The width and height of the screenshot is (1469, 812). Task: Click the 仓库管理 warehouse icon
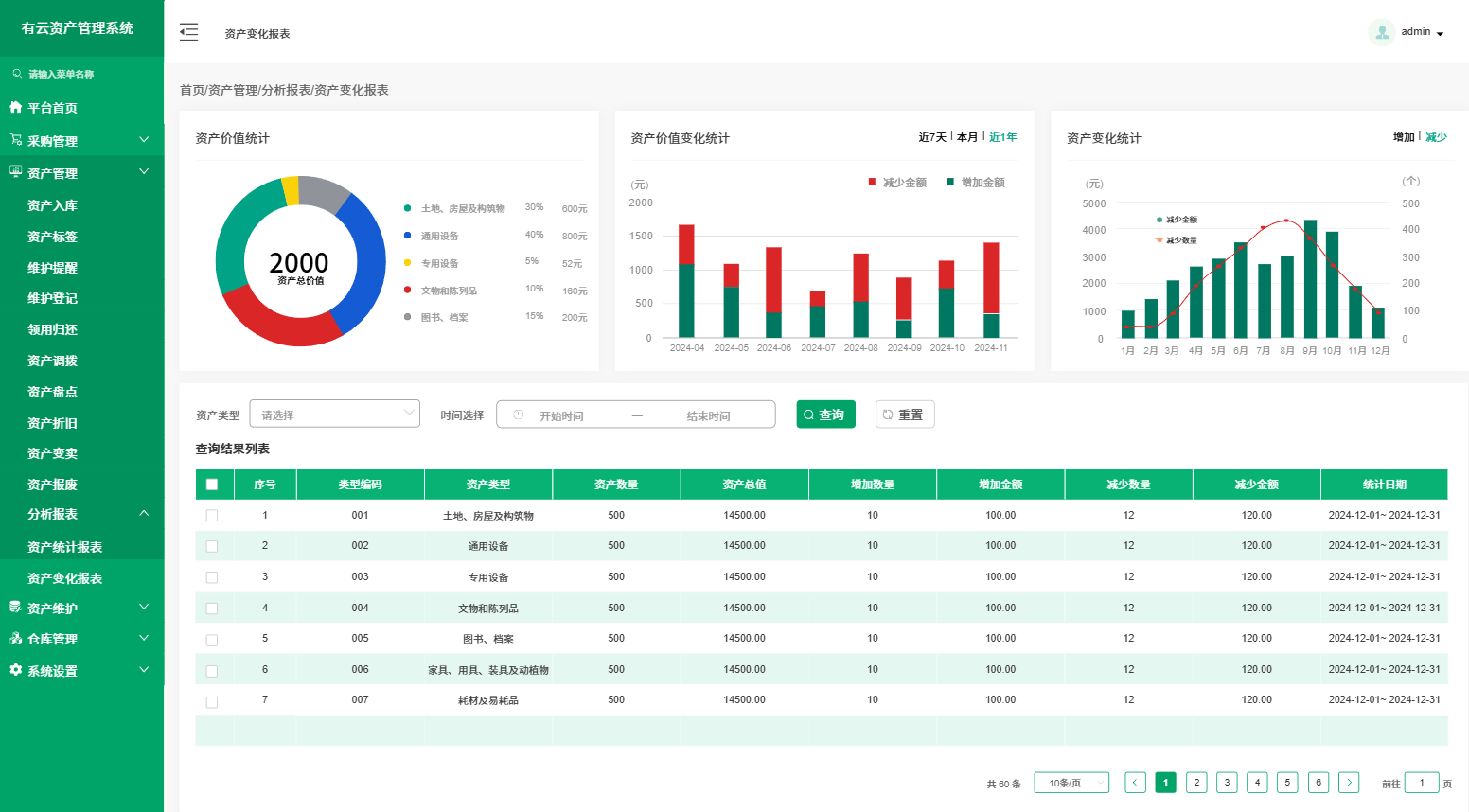coord(15,639)
